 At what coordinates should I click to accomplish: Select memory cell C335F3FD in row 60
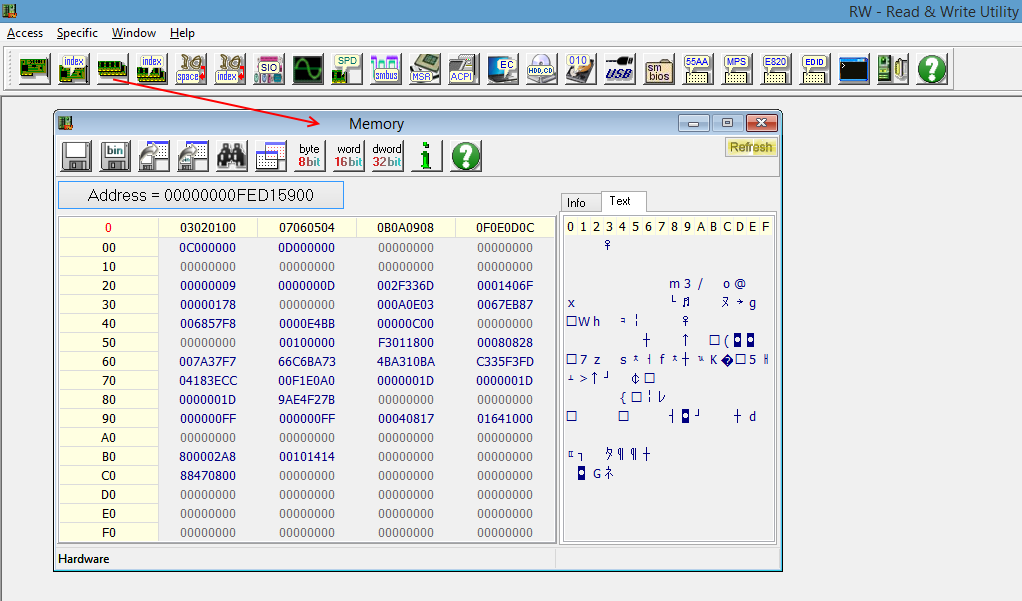tap(504, 361)
